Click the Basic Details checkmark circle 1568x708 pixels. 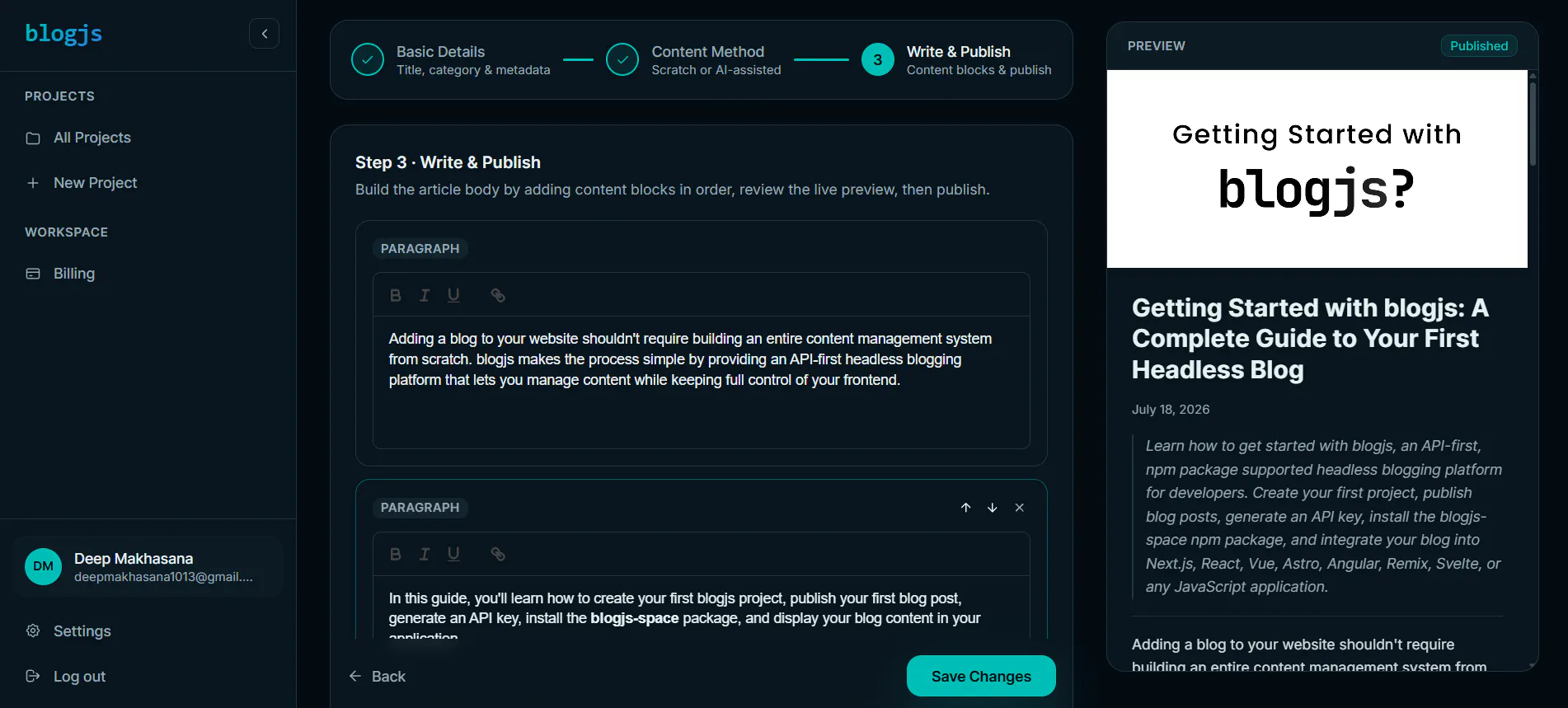coord(368,60)
